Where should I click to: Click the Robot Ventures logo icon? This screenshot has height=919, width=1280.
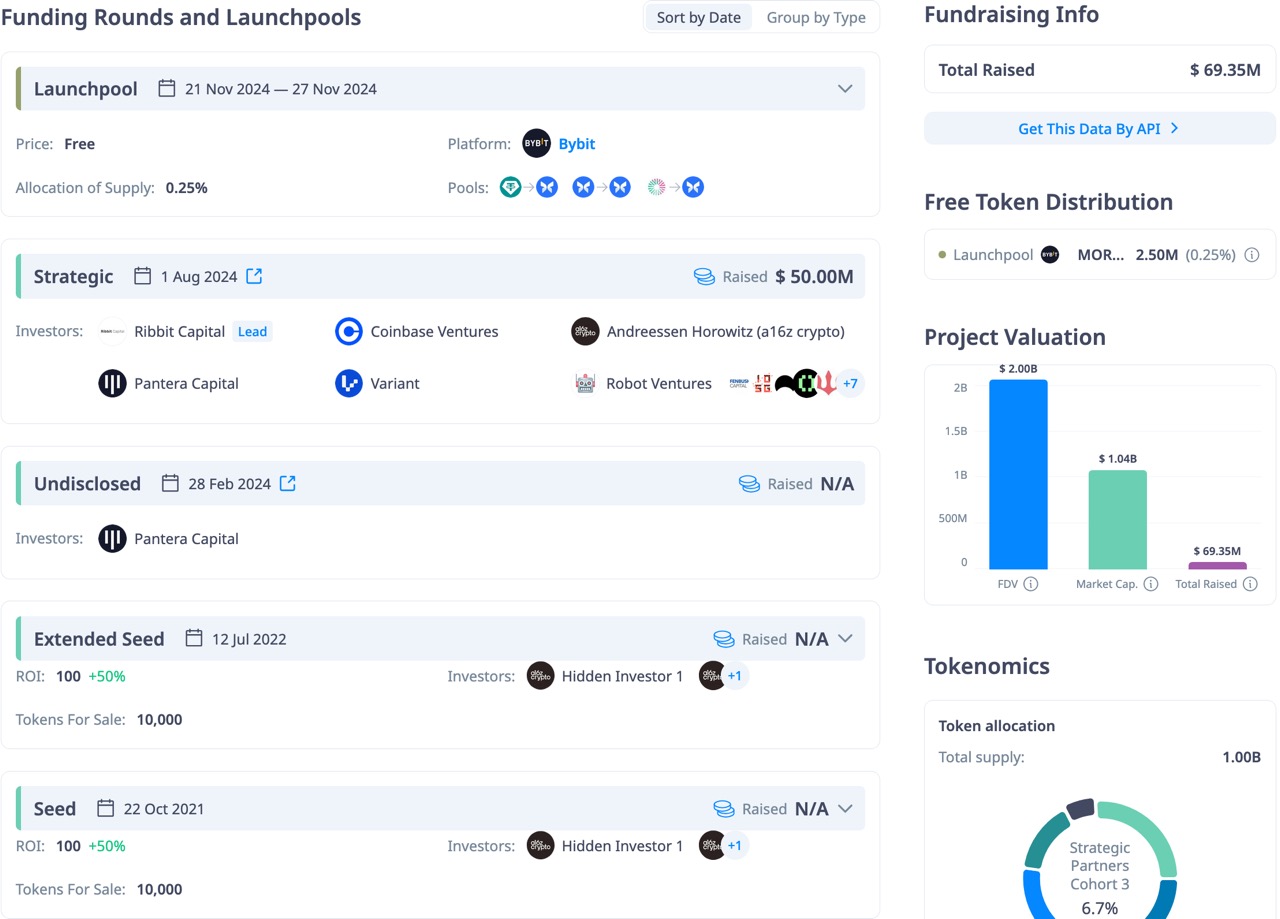coord(585,384)
